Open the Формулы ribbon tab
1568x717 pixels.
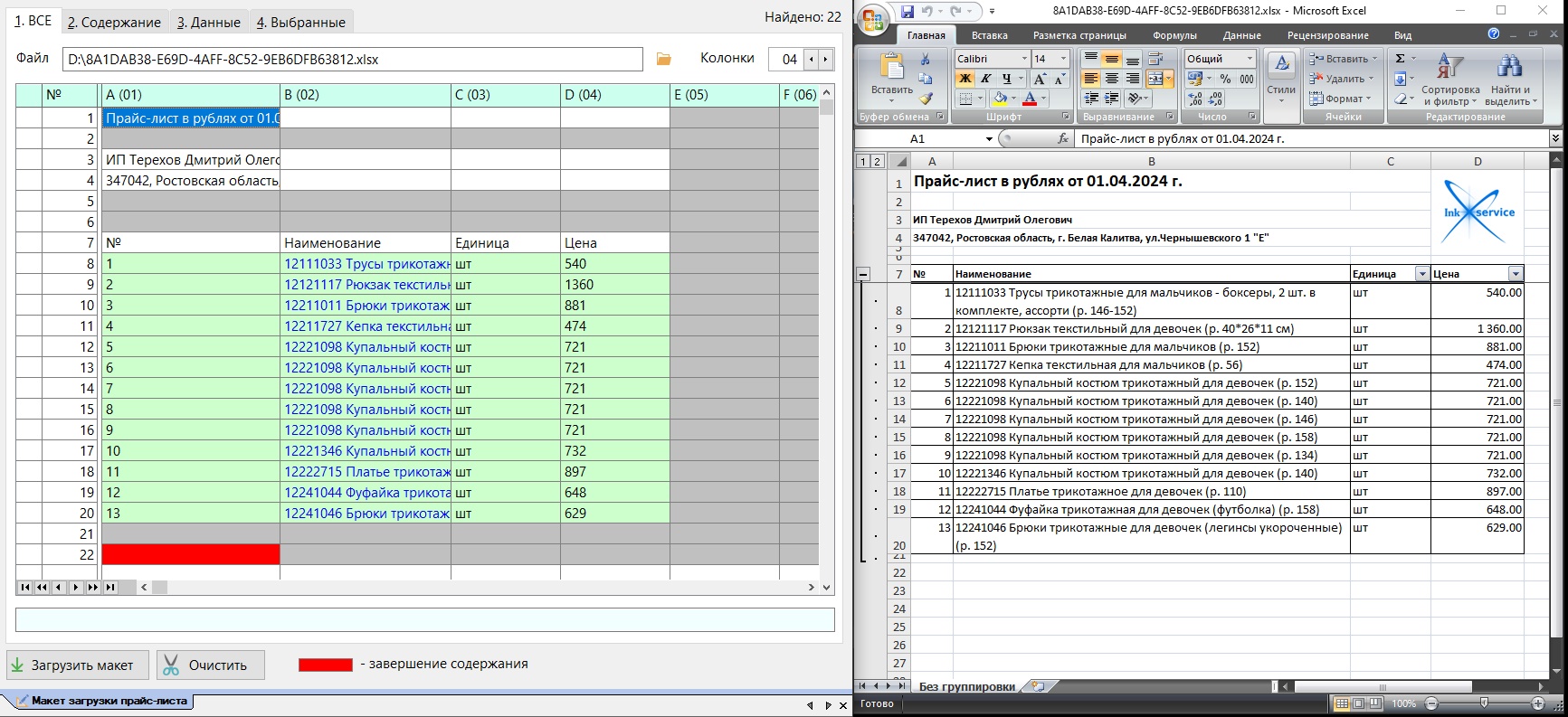tap(1174, 35)
